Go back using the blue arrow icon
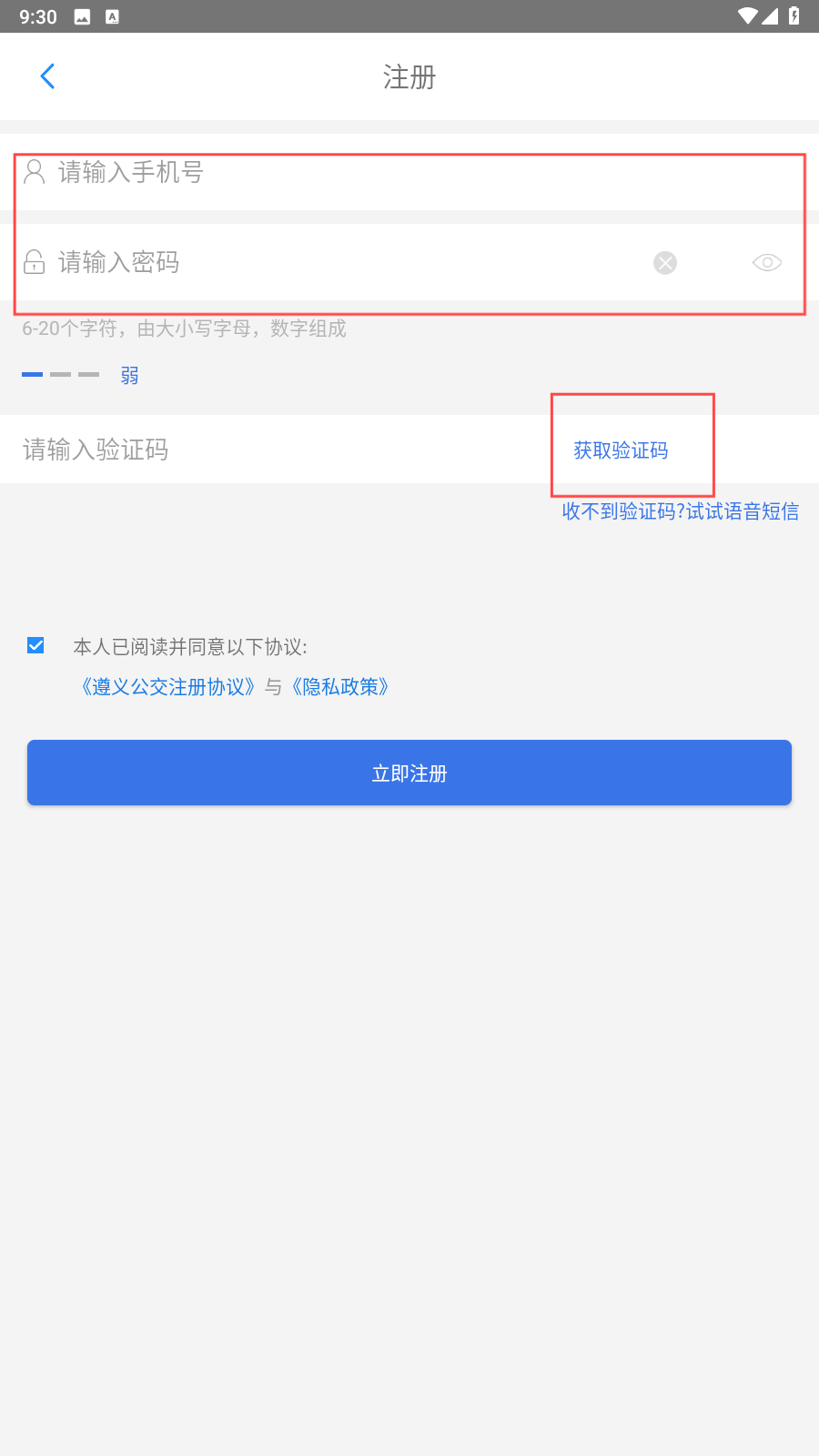 pos(48,76)
